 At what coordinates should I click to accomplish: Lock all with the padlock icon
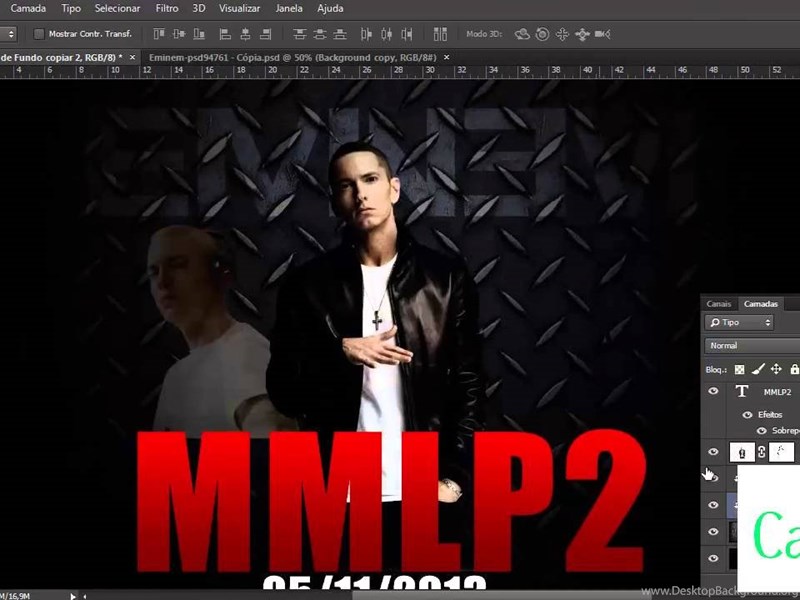click(x=794, y=369)
